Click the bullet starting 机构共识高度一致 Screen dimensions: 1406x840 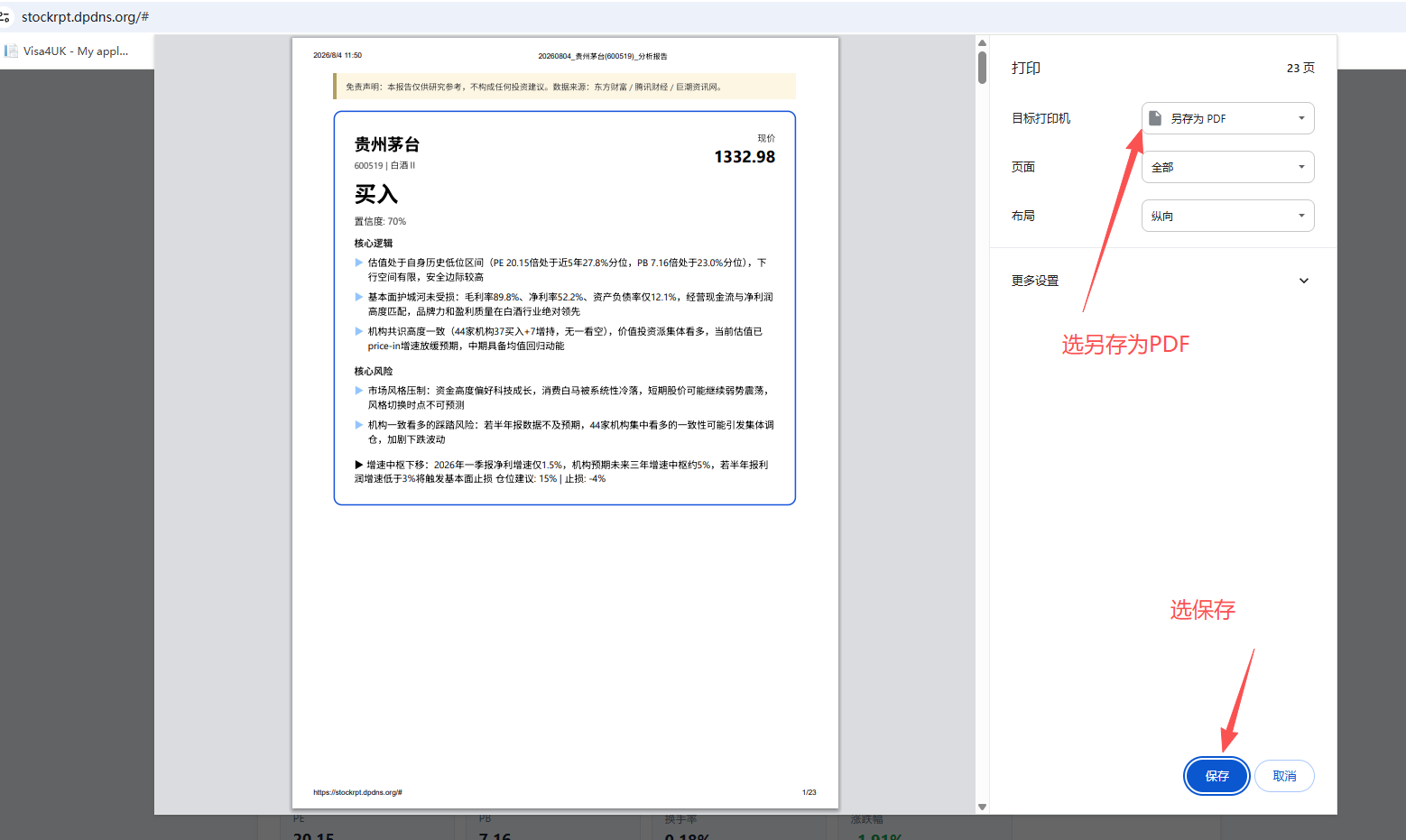(x=565, y=338)
